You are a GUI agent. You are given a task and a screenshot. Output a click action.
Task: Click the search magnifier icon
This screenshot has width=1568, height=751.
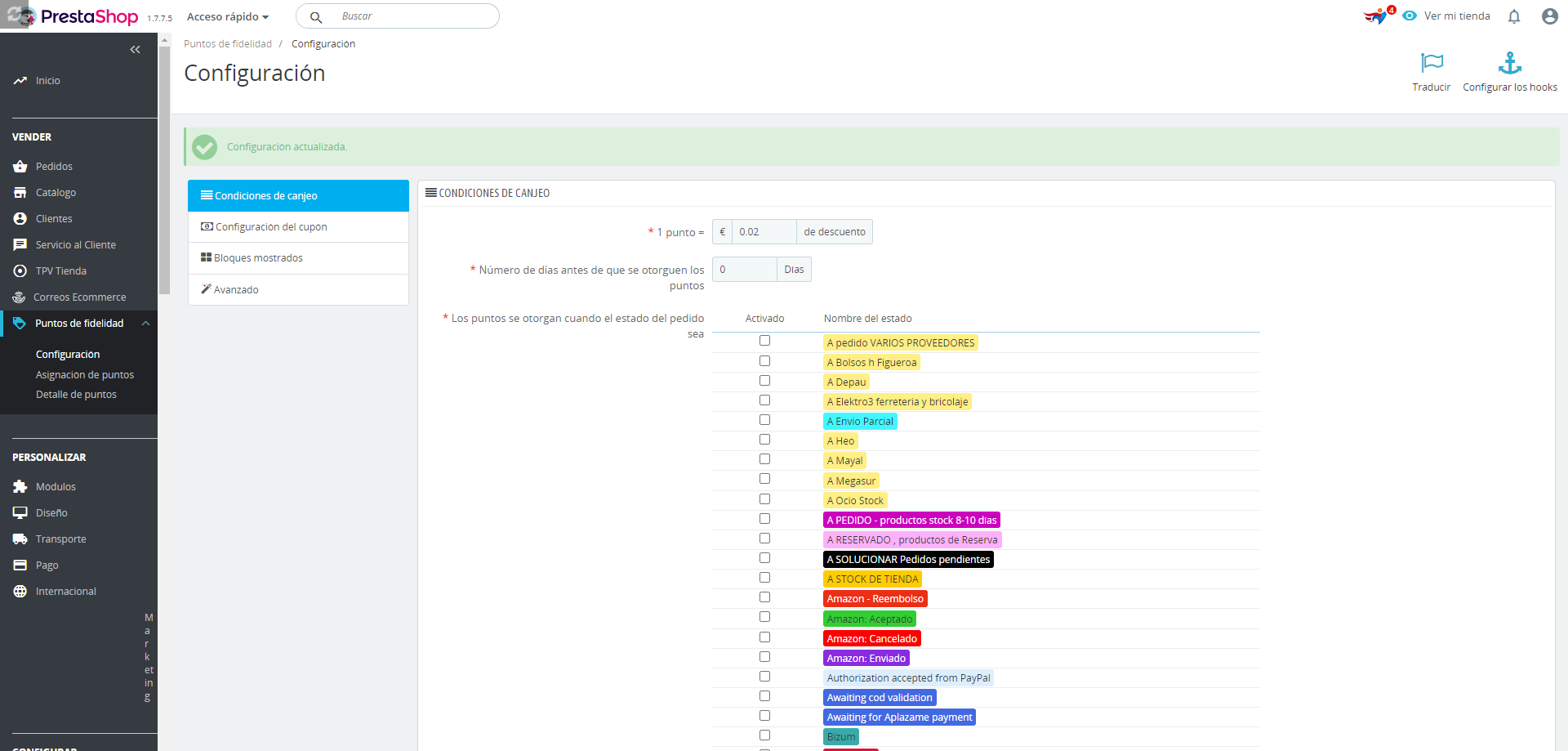[x=316, y=16]
